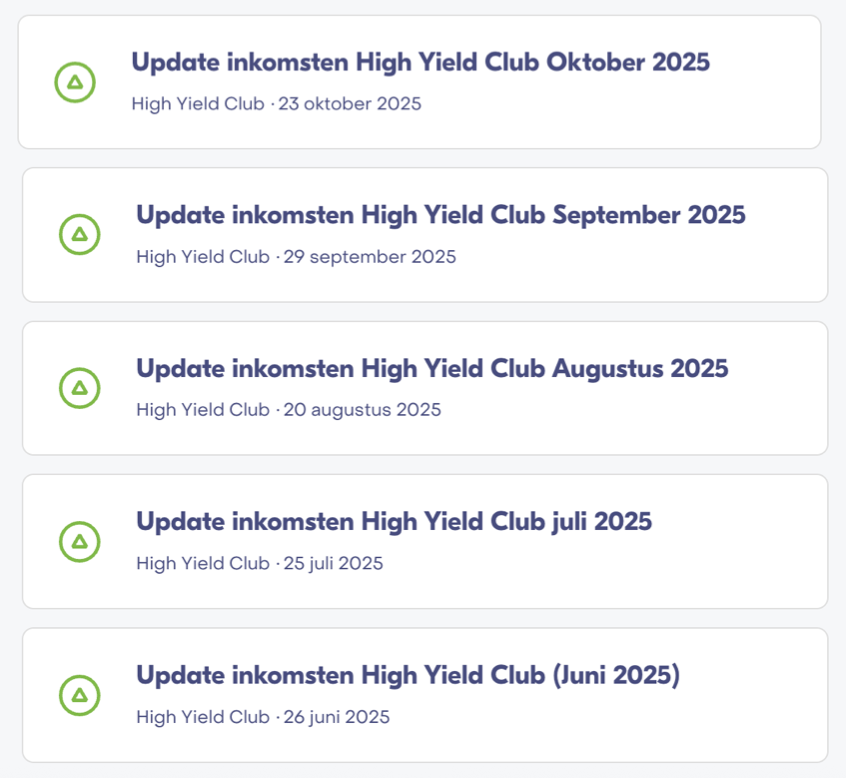Open "Update inkomsten High Yield Club (Juni 2025)" title
Image resolution: width=846 pixels, height=778 pixels.
[408, 675]
